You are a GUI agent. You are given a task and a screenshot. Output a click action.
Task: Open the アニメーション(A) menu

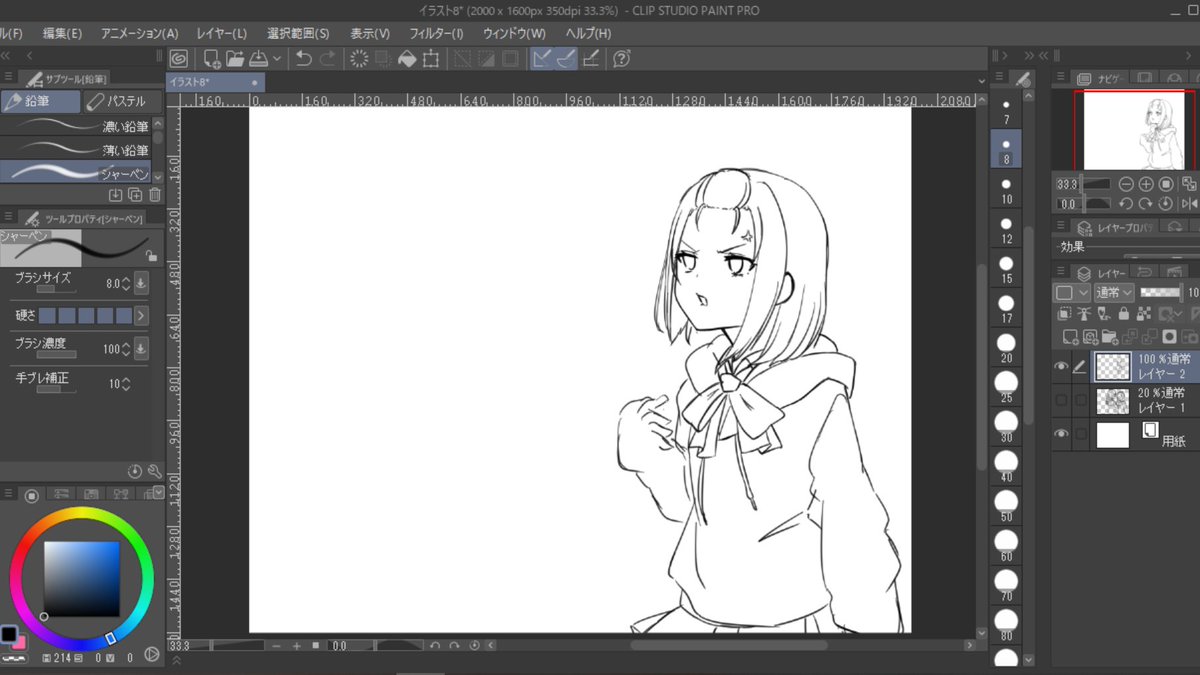pos(140,33)
